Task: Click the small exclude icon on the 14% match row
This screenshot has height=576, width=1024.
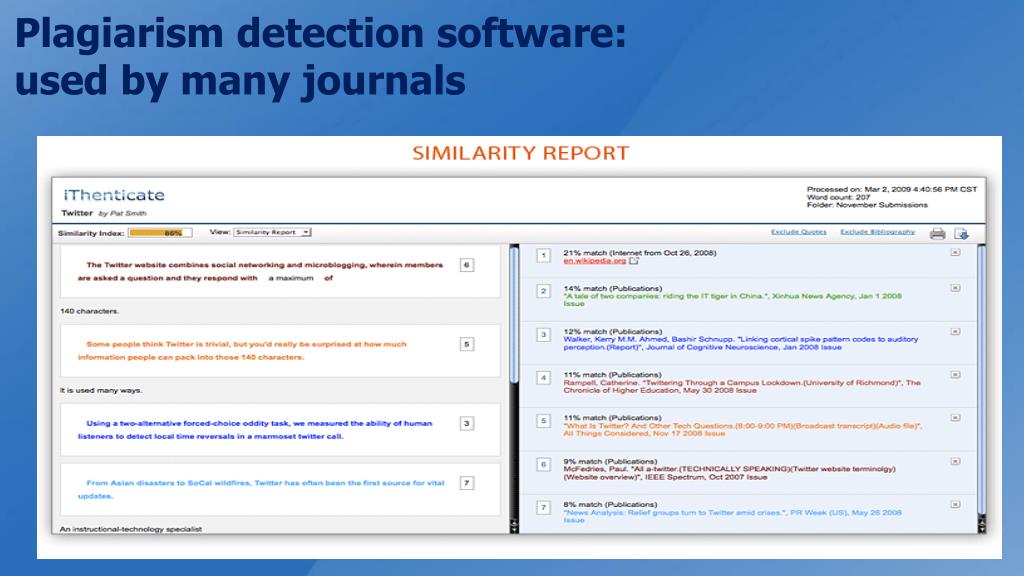Action: 955,288
